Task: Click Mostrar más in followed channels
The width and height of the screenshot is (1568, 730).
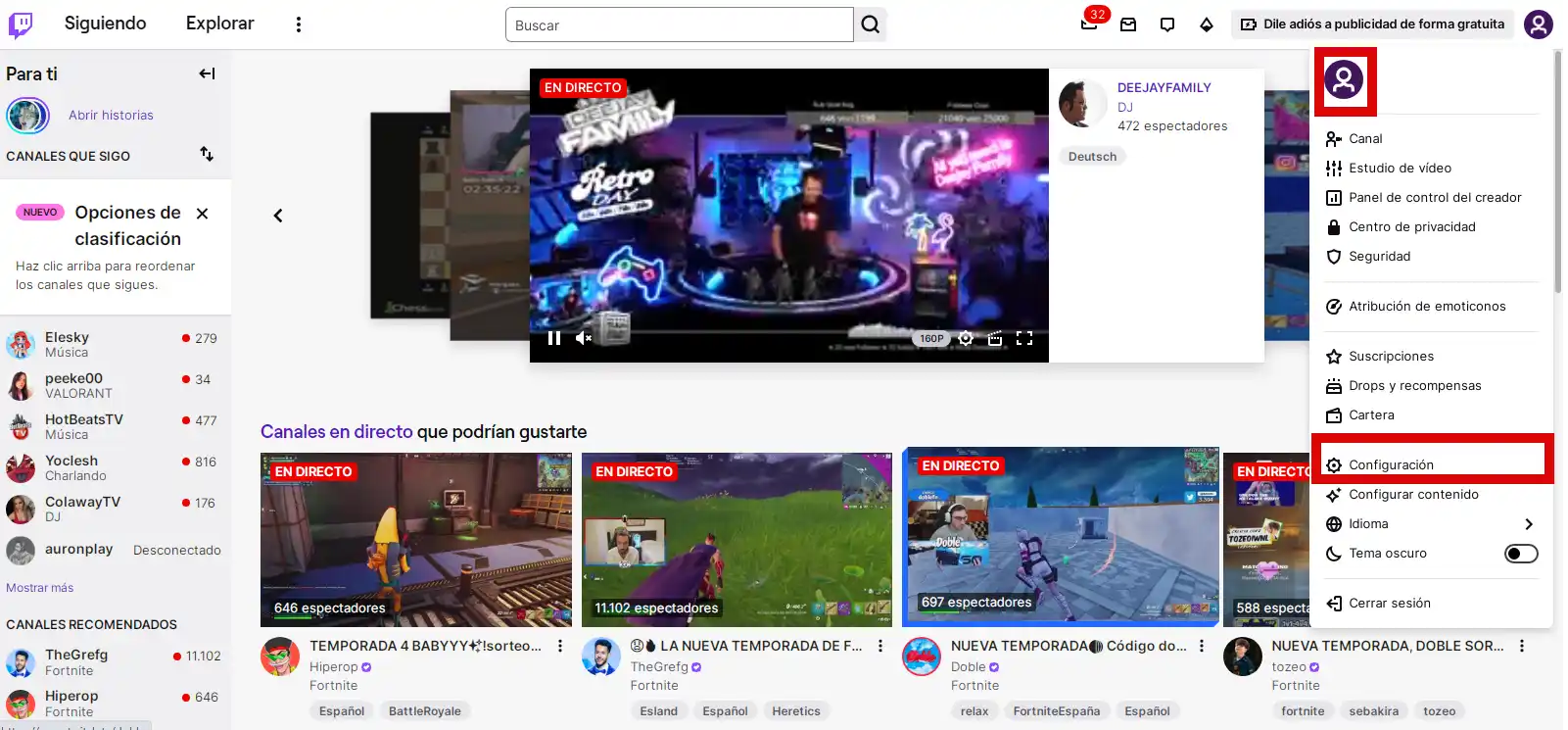Action: click(x=40, y=588)
